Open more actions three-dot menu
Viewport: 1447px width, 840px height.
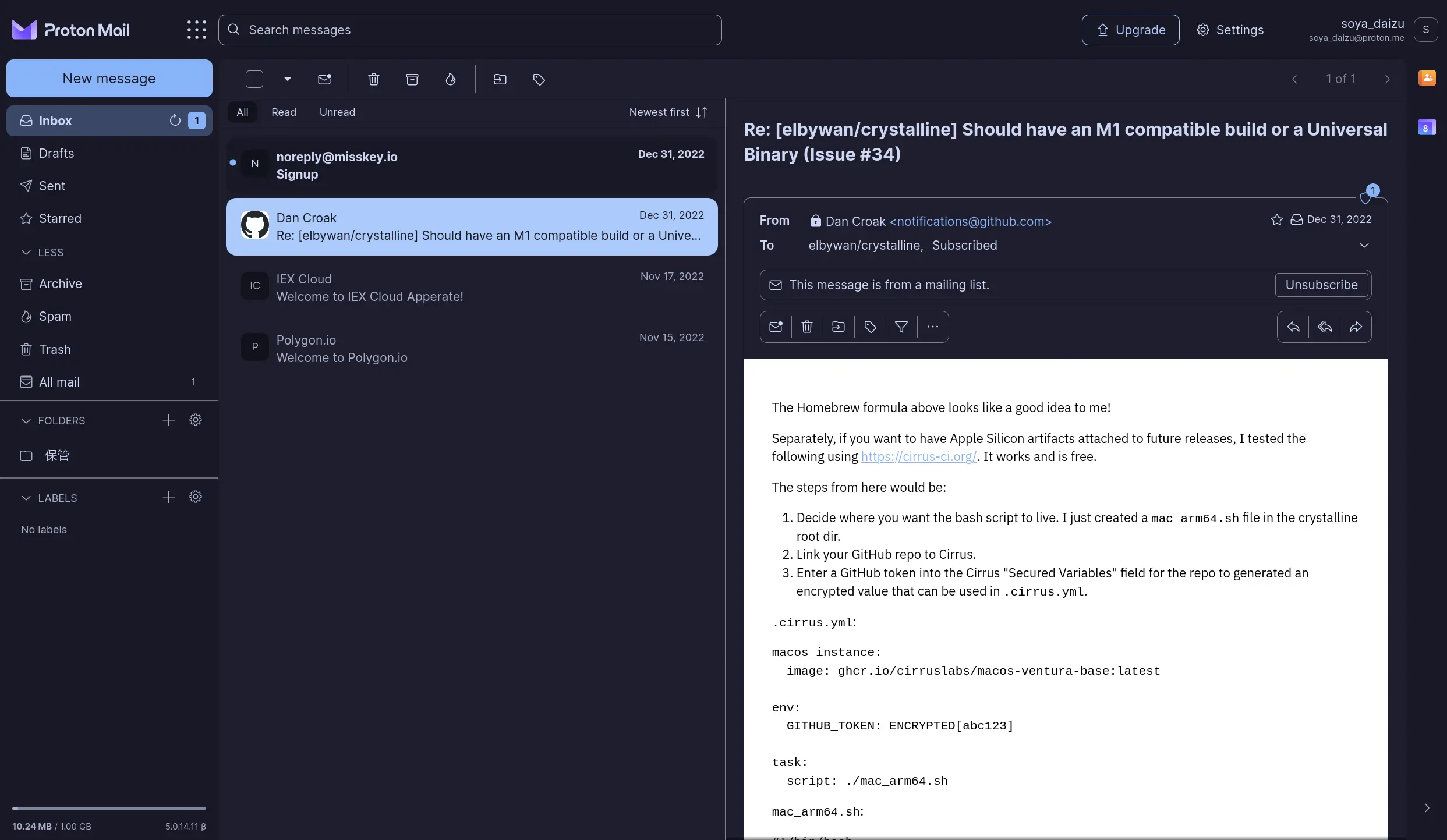[933, 327]
